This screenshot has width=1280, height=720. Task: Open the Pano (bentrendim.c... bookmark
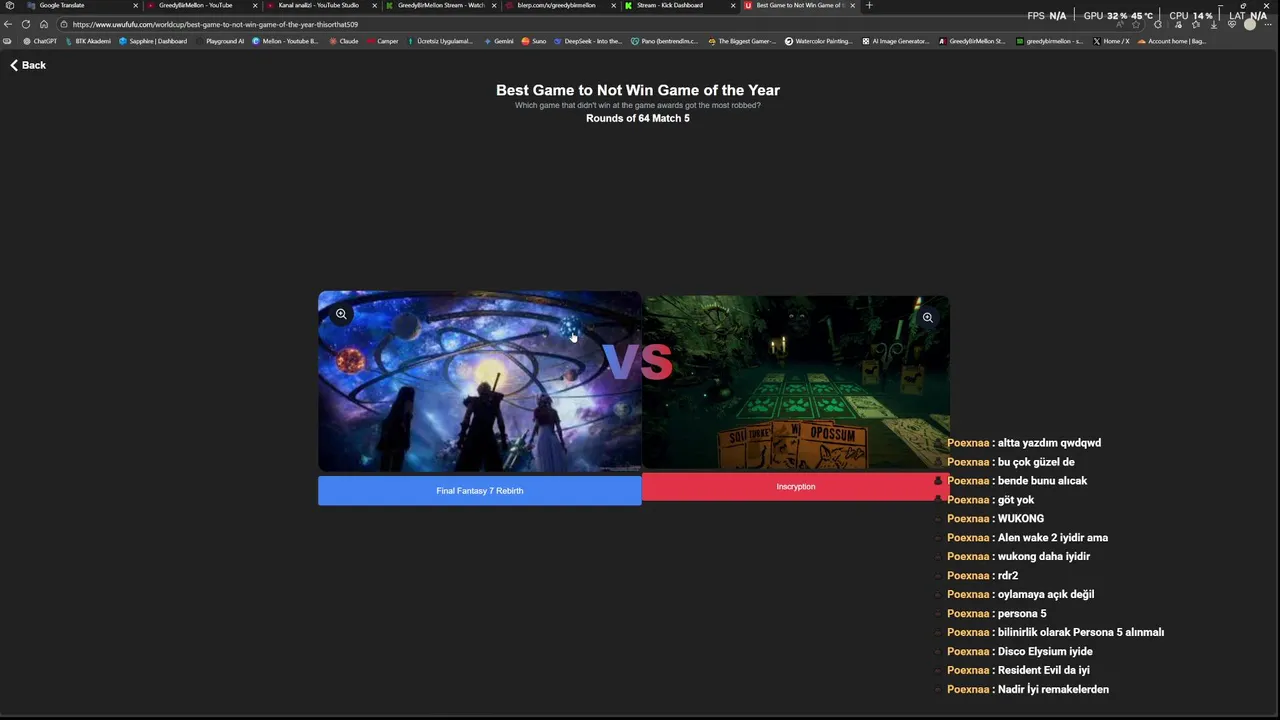click(664, 41)
